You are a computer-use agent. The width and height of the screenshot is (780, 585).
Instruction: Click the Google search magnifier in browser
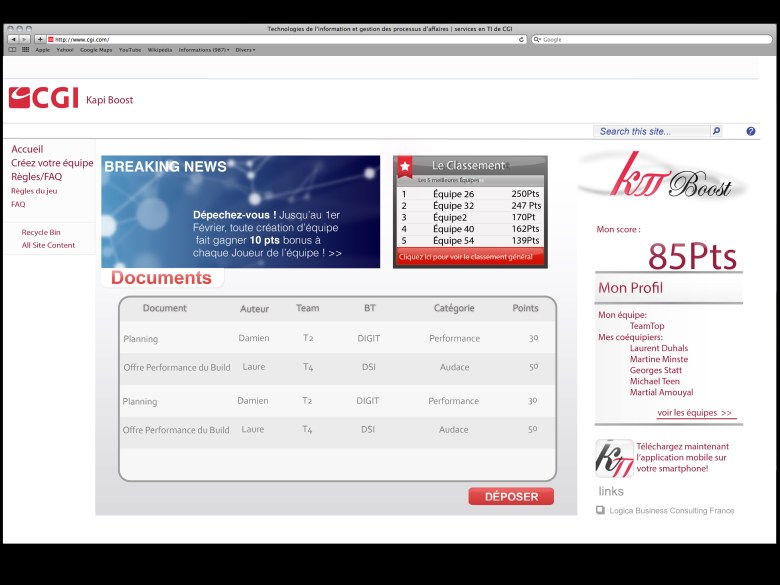[x=537, y=39]
